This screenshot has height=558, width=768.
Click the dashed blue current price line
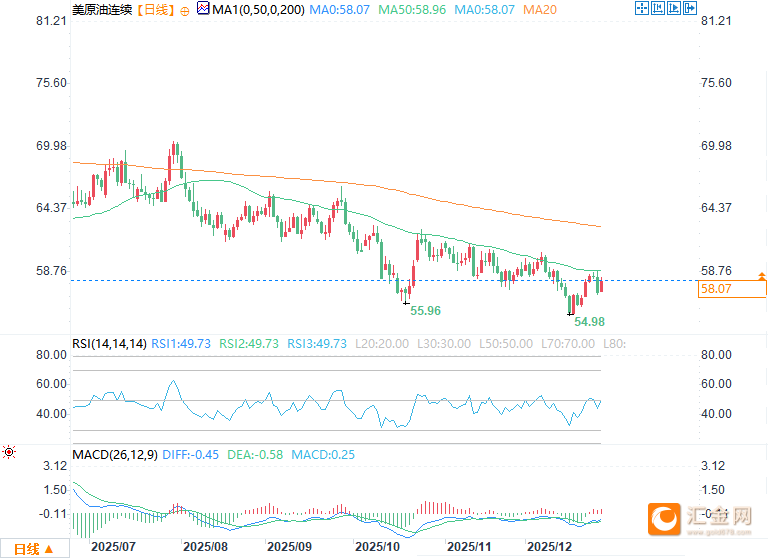[384, 281]
